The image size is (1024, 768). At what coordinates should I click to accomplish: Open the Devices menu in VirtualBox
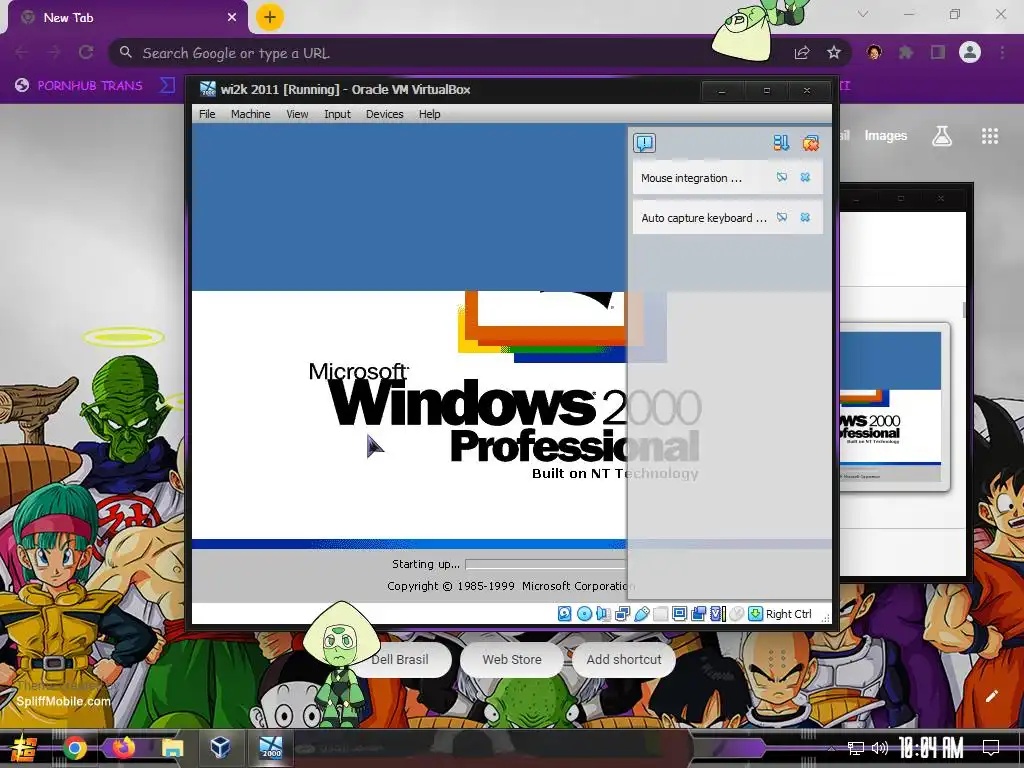385,114
